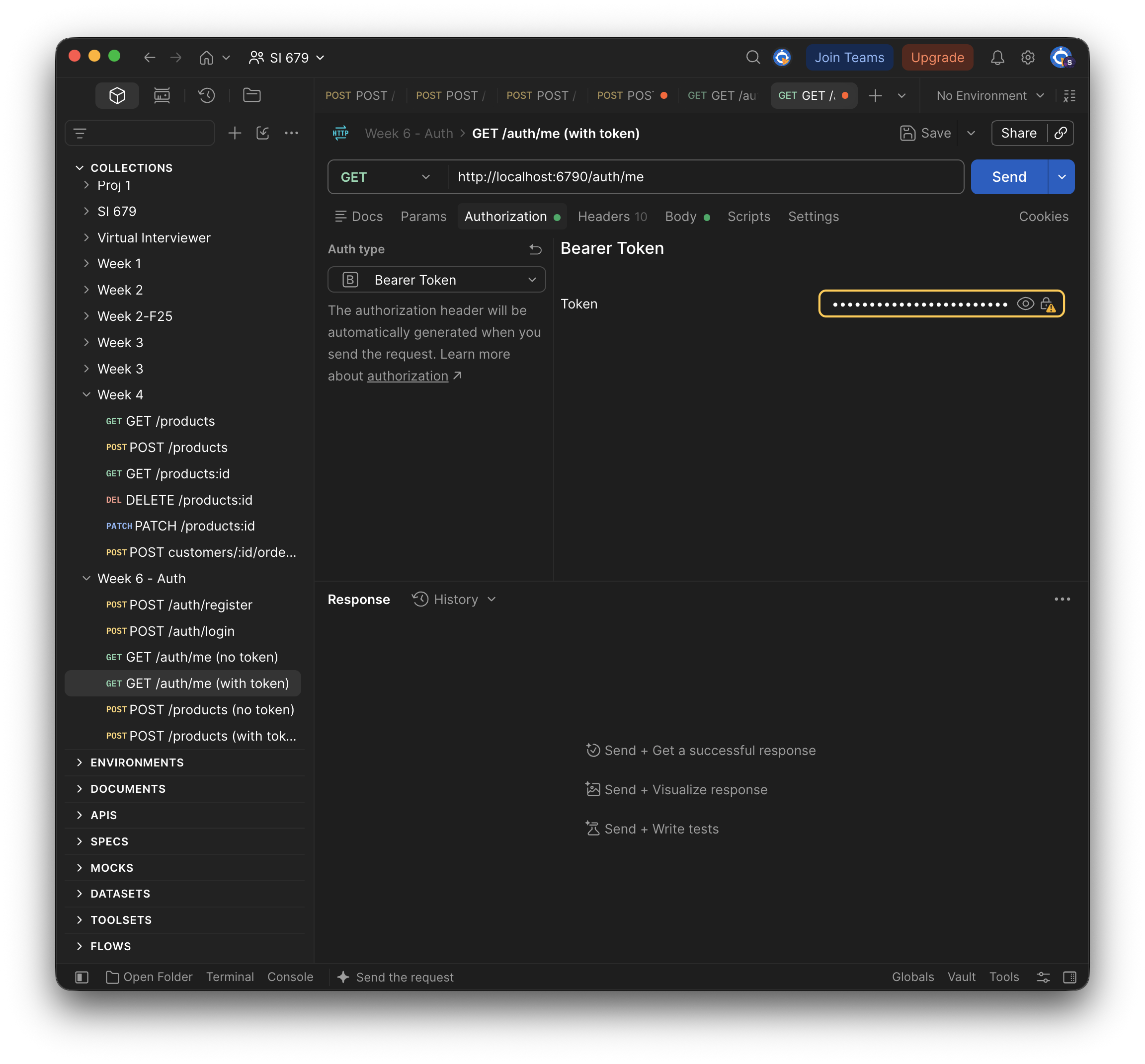Switch to the Scripts tab

point(749,217)
